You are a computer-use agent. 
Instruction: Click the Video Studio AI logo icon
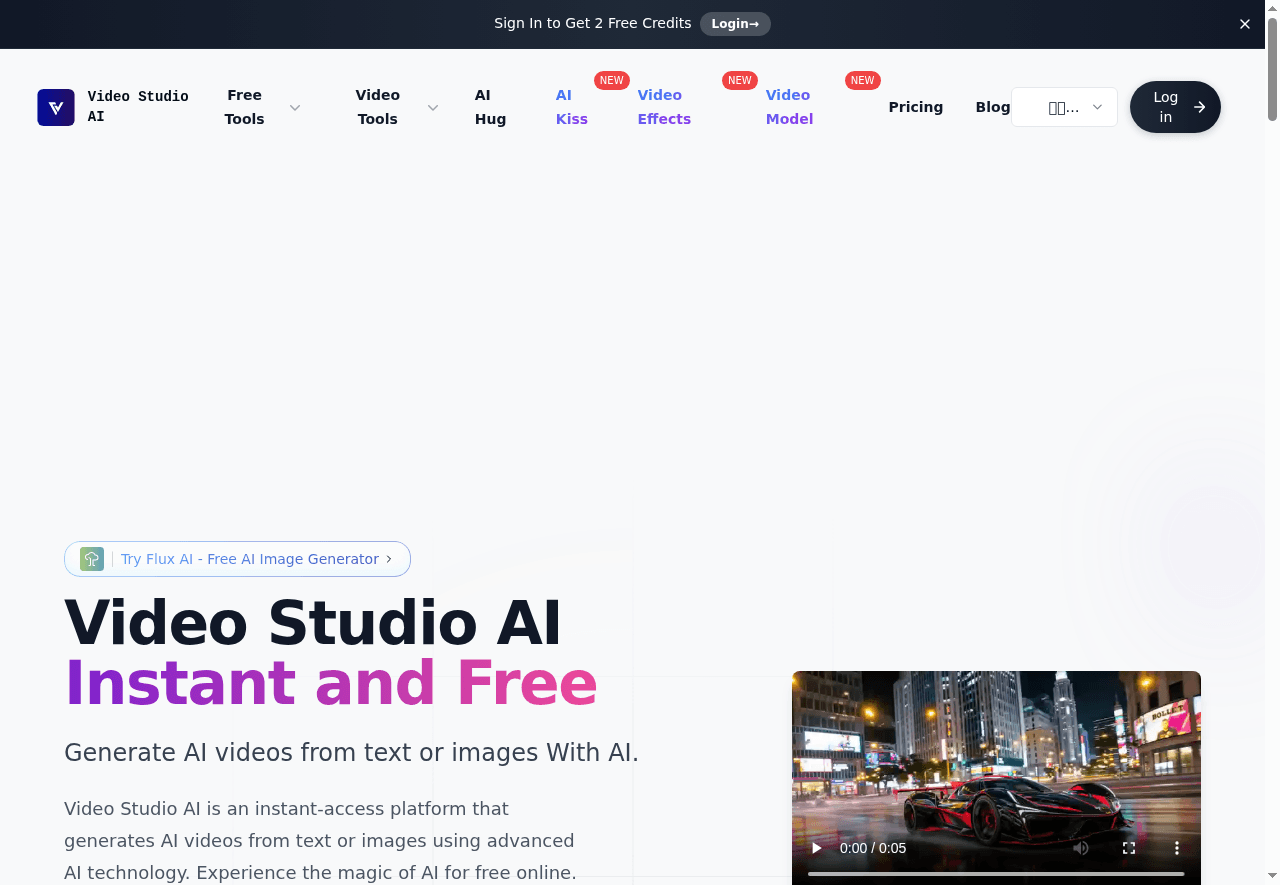click(x=55, y=107)
